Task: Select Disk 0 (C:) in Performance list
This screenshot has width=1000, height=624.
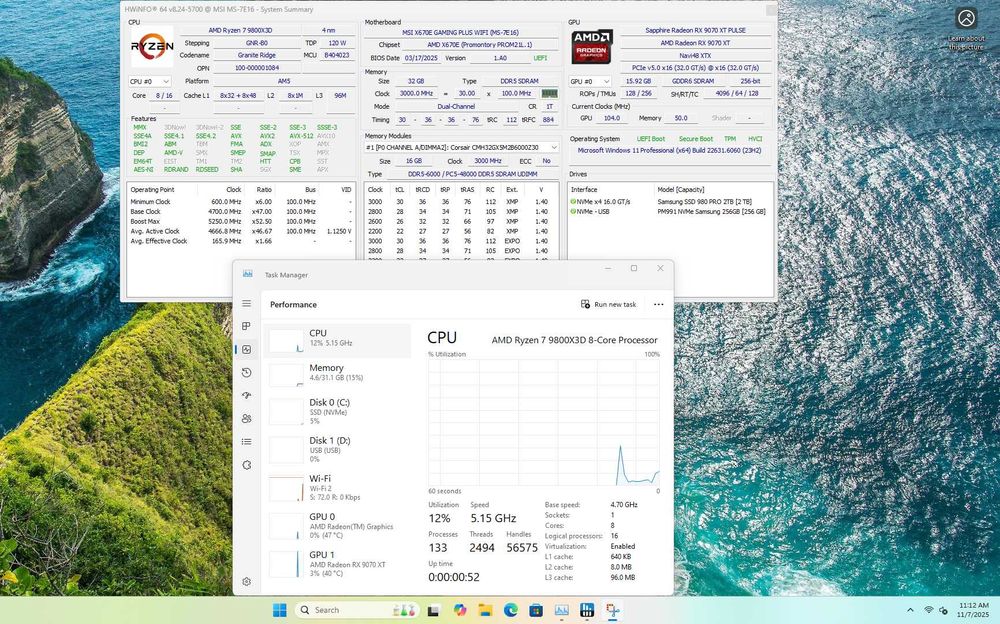Action: pos(337,412)
